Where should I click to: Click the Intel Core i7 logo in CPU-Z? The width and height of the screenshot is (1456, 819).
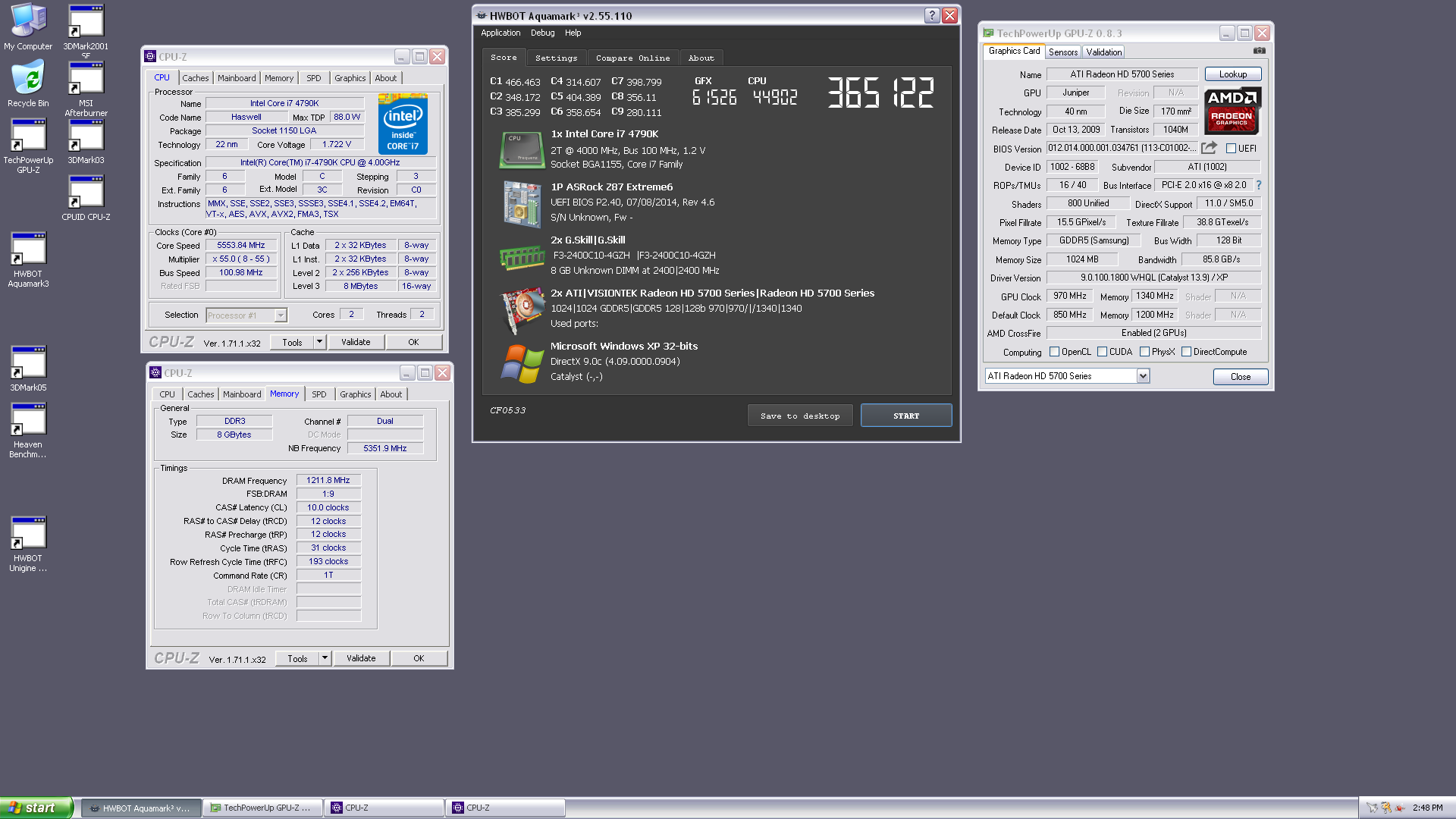403,124
